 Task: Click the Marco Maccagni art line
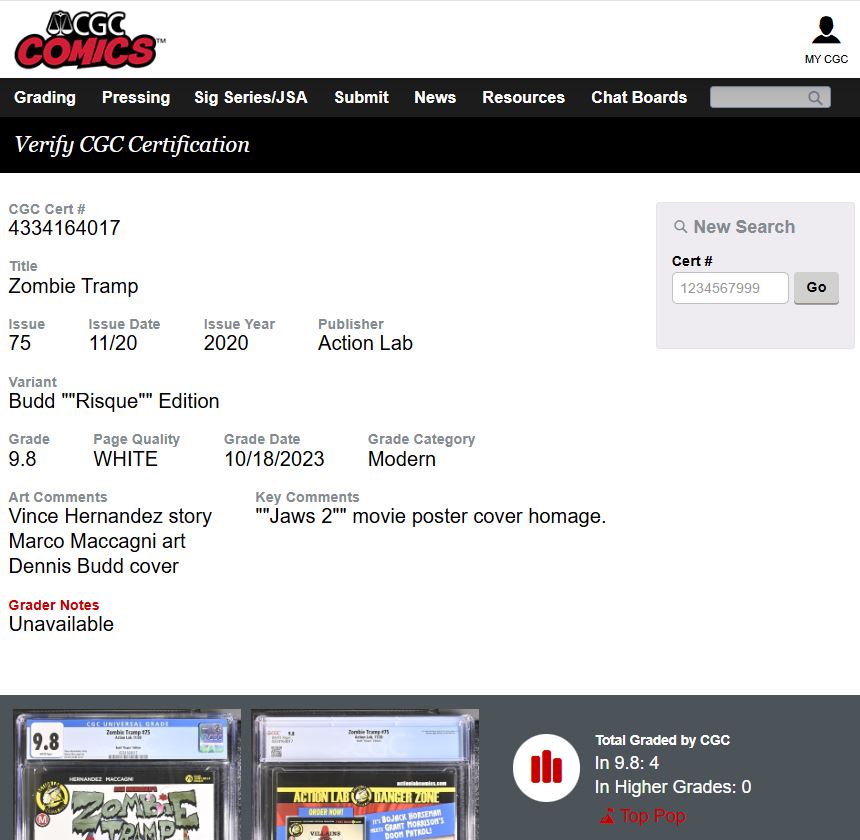[97, 541]
